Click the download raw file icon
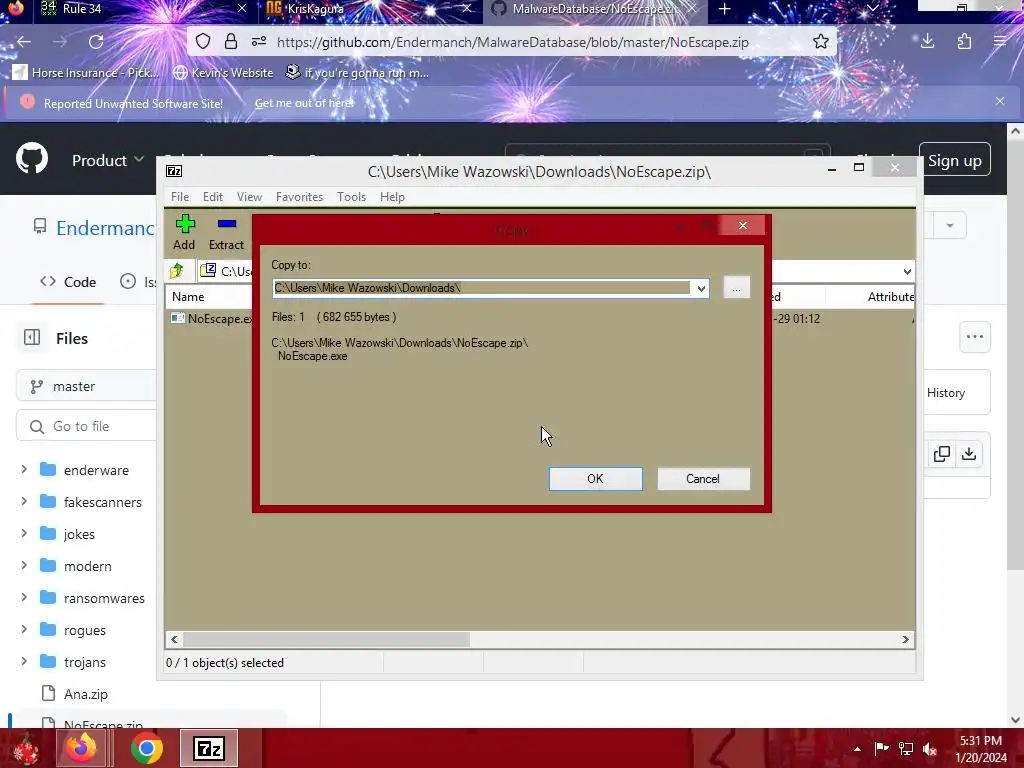This screenshot has height=768, width=1024. tap(969, 454)
